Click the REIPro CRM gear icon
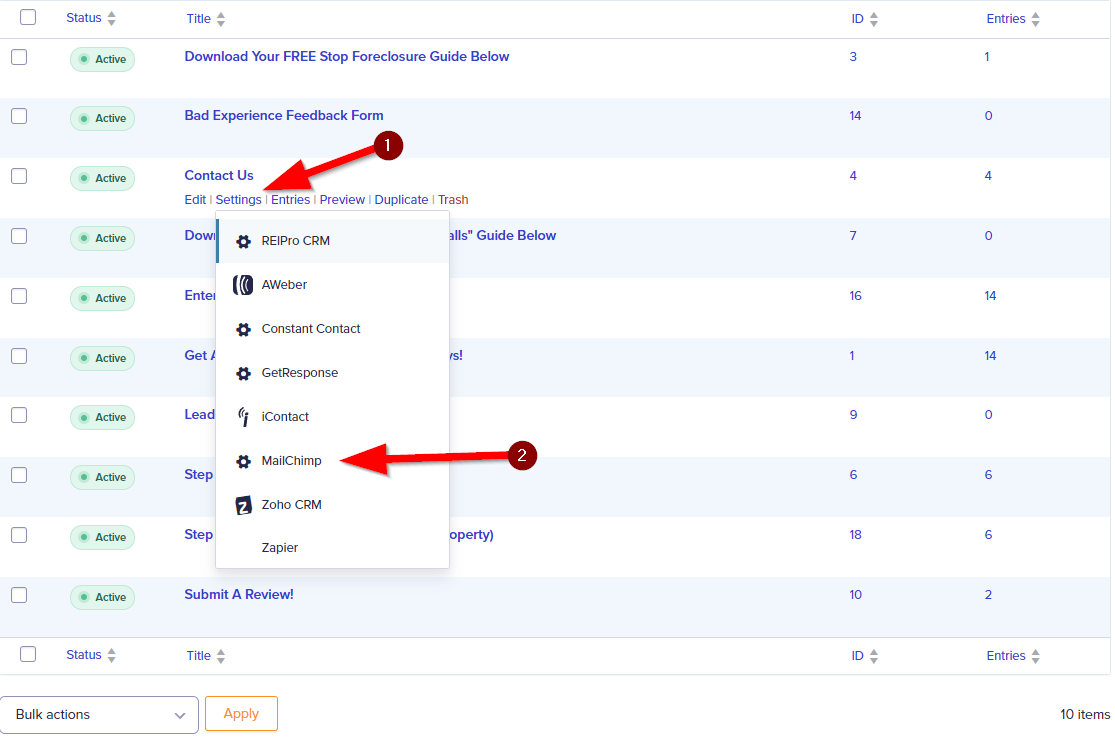The height and width of the screenshot is (746, 1115). [x=243, y=241]
